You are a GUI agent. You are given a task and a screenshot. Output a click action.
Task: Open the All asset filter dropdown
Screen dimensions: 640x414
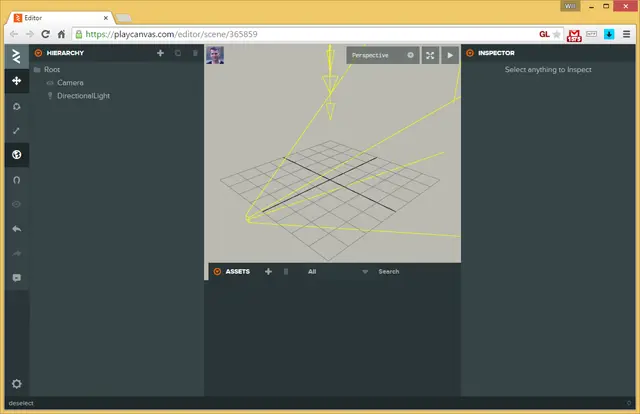pos(338,272)
